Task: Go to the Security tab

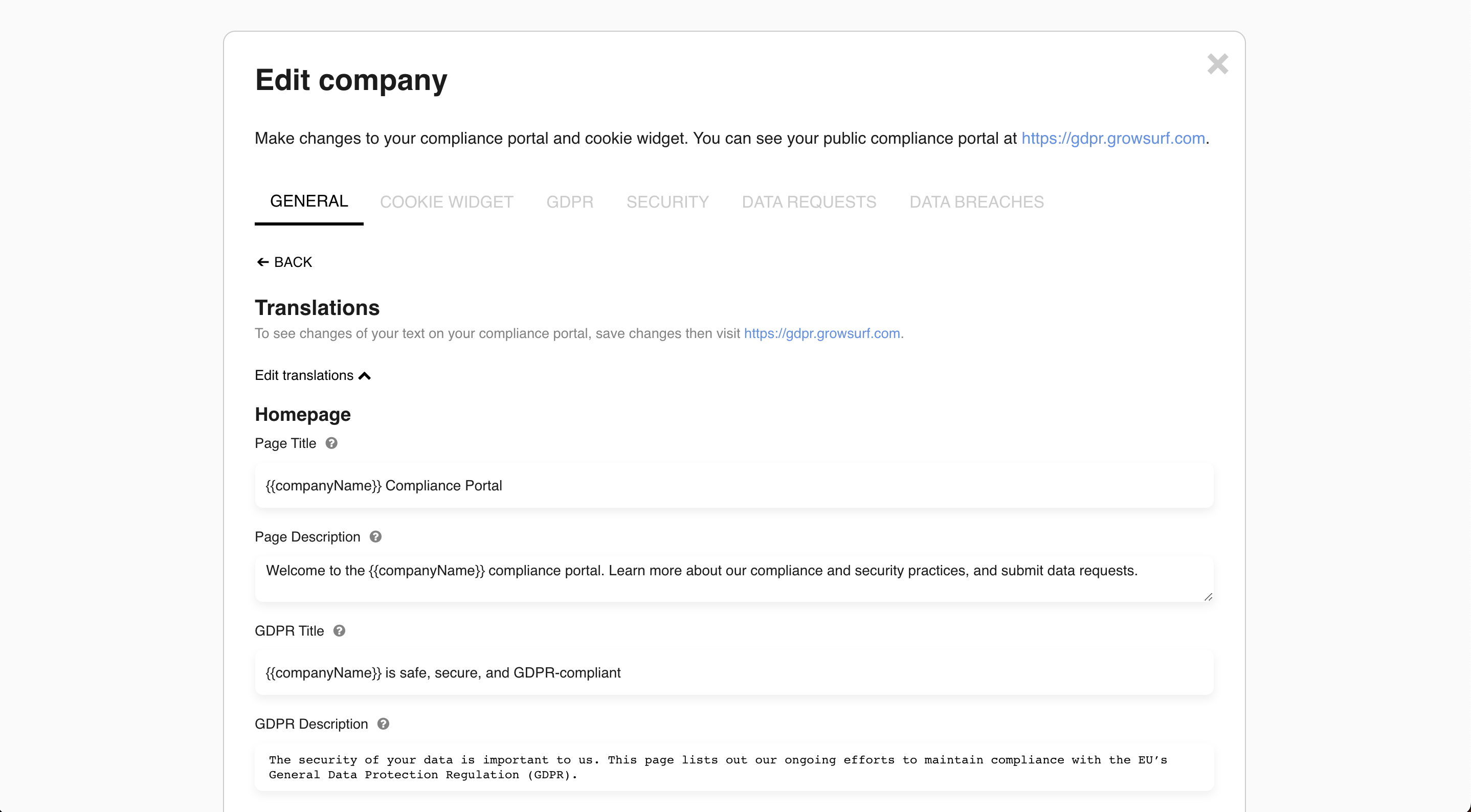Action: [667, 201]
